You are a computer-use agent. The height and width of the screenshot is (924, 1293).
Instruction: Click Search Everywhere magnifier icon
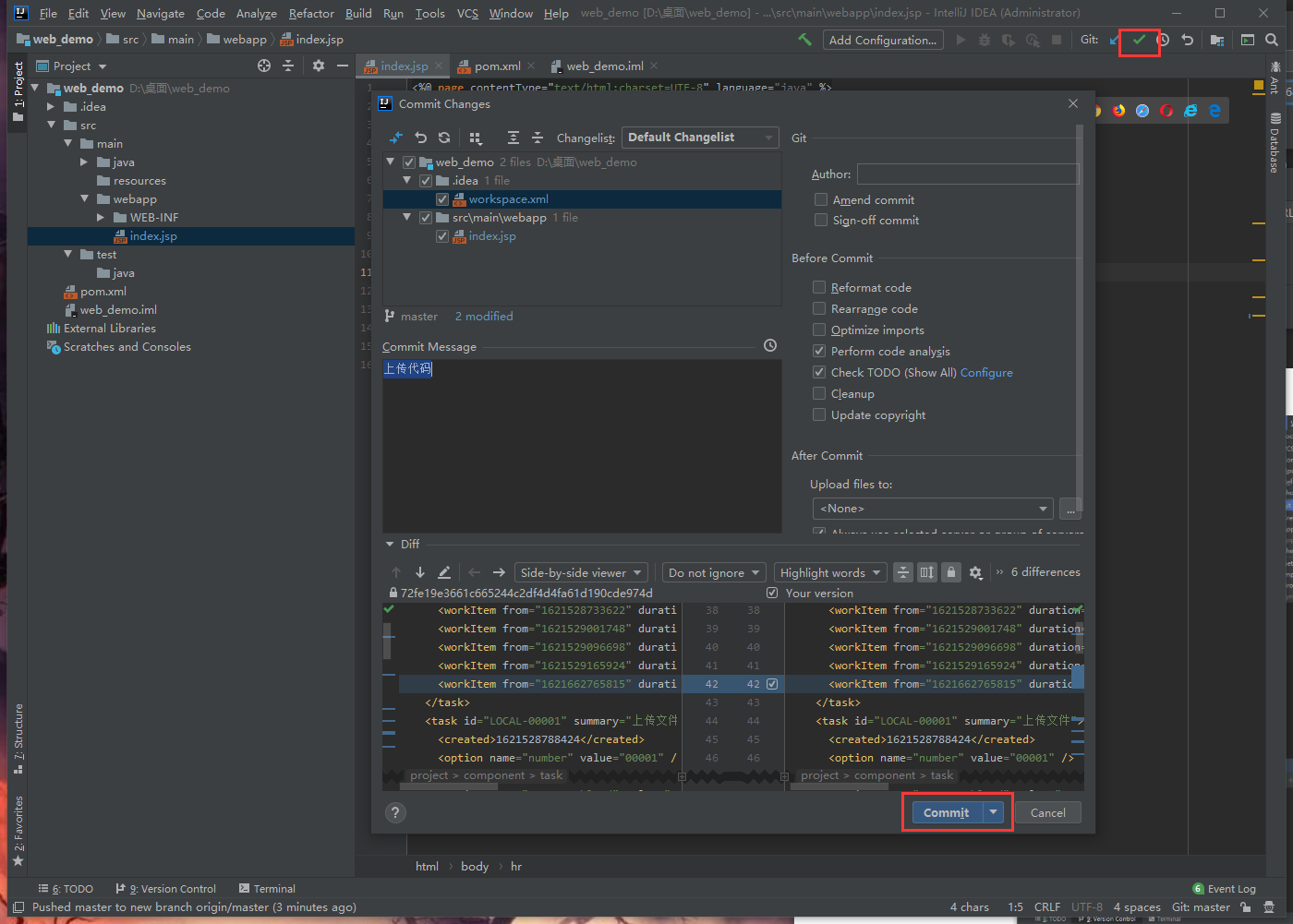click(1272, 40)
